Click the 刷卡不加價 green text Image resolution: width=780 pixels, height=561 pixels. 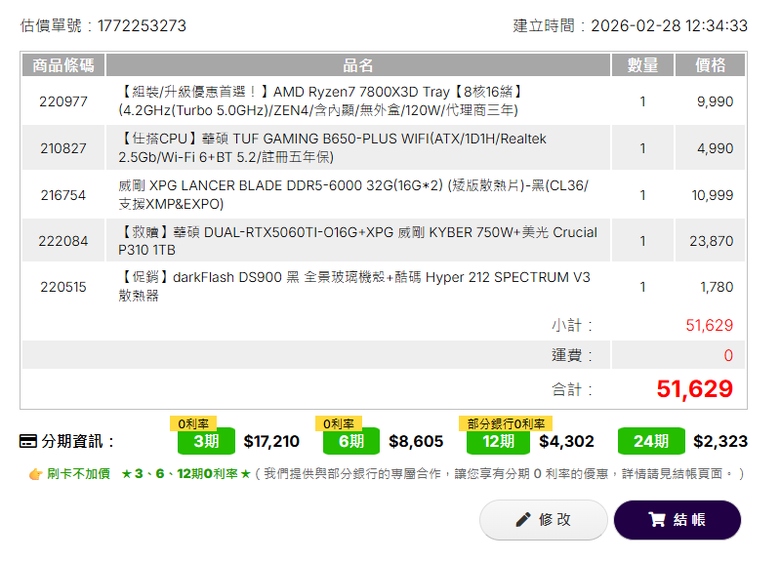click(79, 474)
